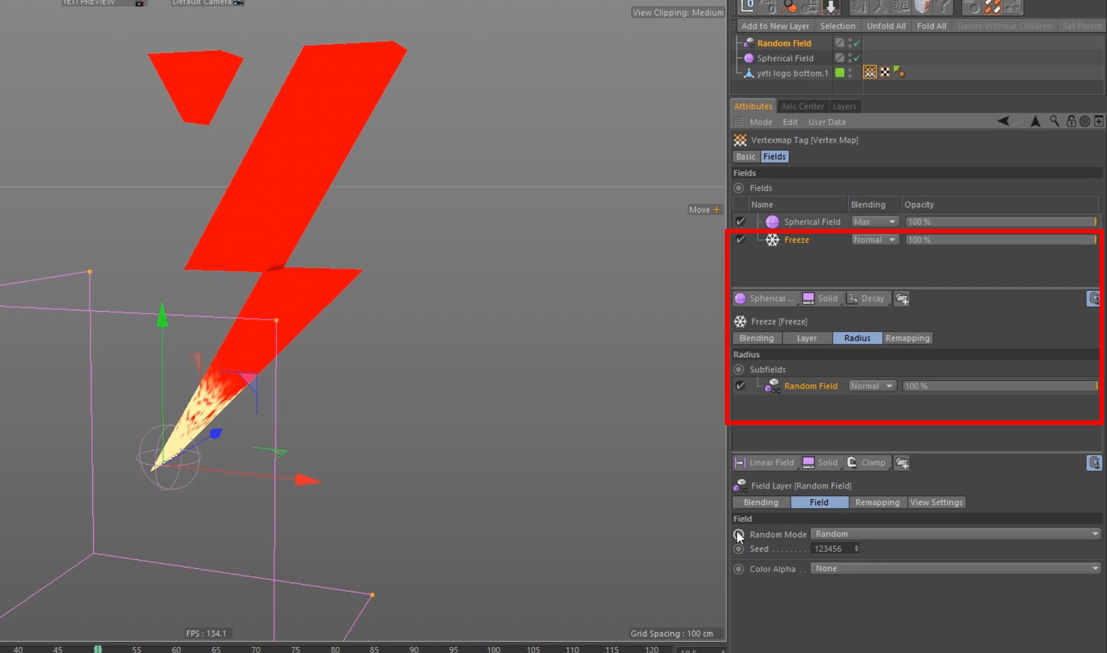This screenshot has width=1107, height=653.
Task: Adjust opacity slider of Spherical Field layer
Action: (x=1001, y=222)
